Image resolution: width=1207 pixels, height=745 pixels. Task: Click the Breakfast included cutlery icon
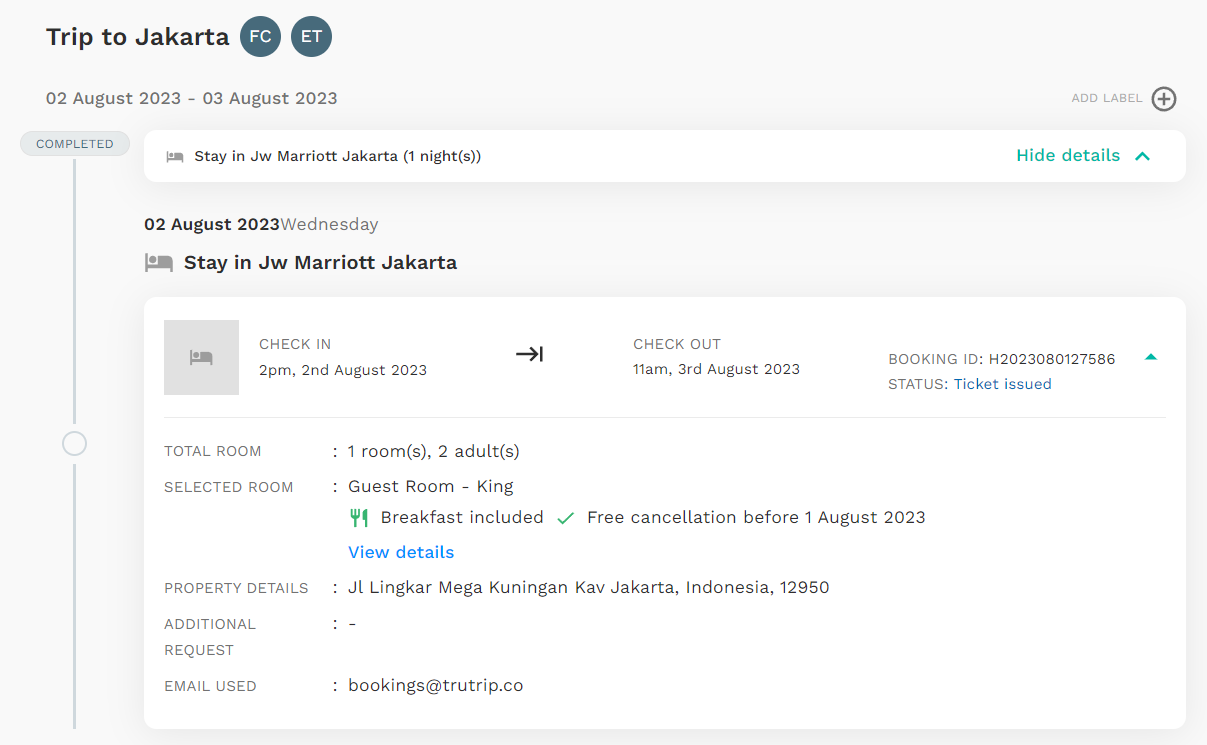359,518
